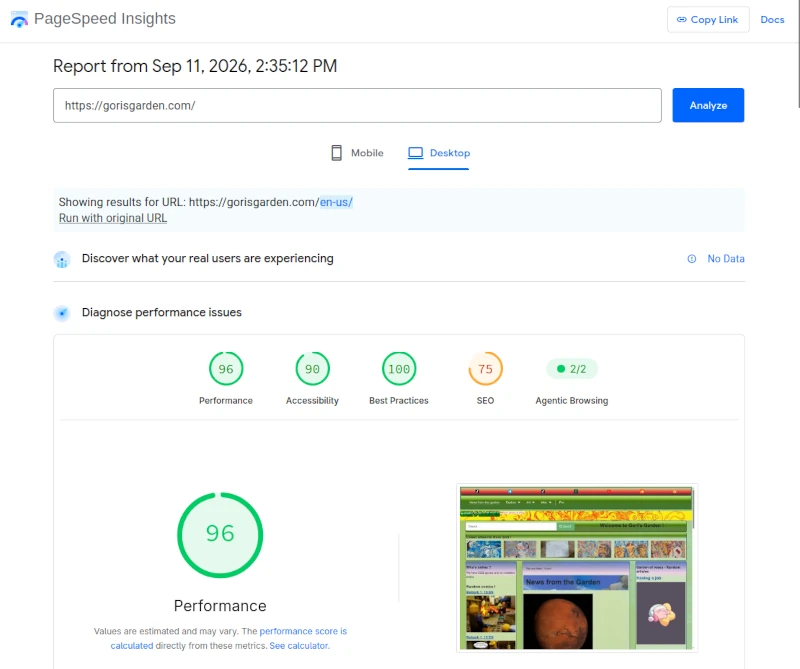
Task: Click the Accessibility 90 score gauge
Action: pos(312,369)
